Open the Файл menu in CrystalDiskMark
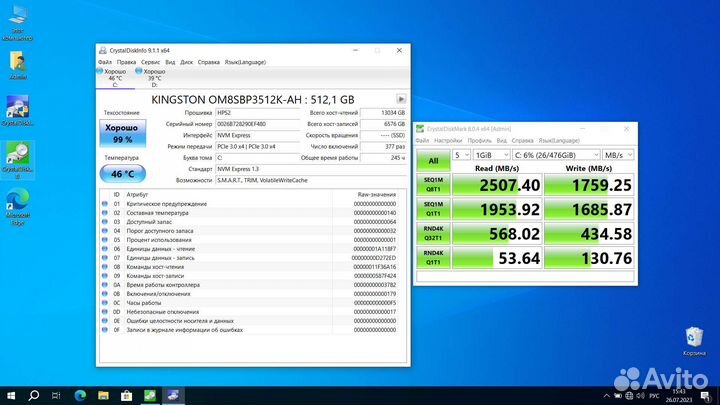Viewport: 720px width, 405px height. coord(422,141)
